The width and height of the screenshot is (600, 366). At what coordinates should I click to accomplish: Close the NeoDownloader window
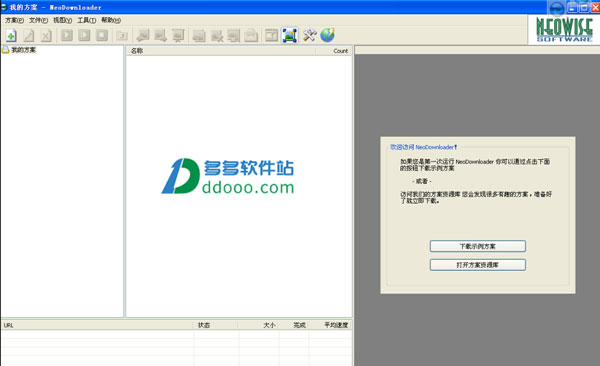(x=595, y=7)
